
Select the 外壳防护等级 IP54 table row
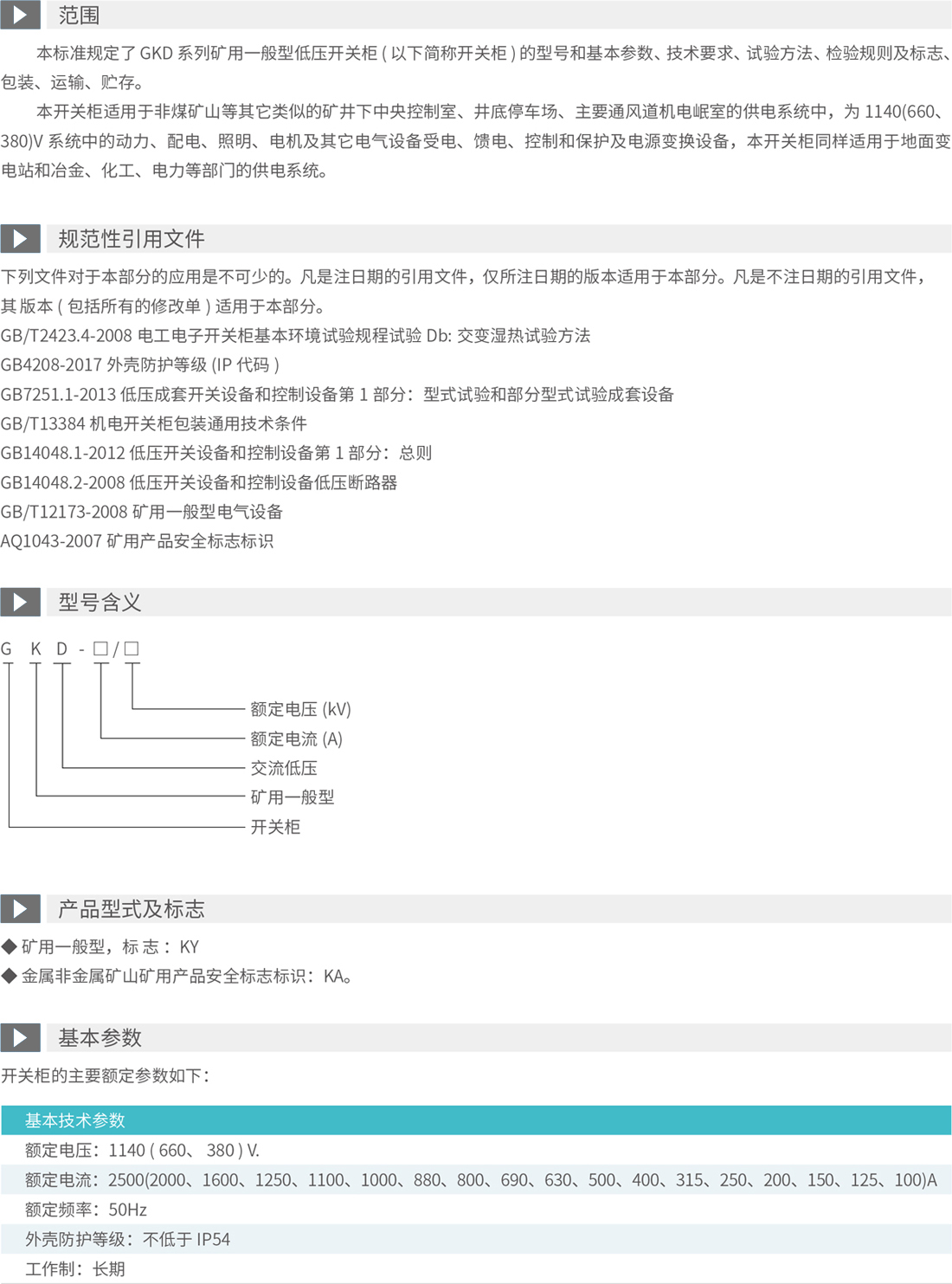tap(128, 1239)
